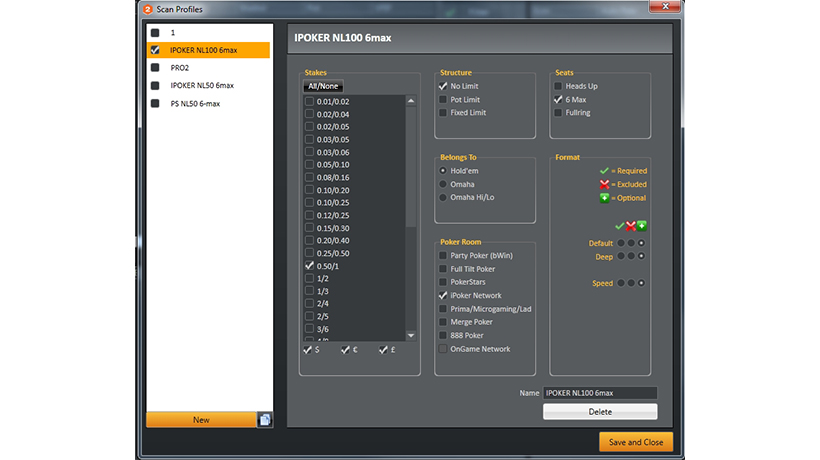Check the 0.12/0.25 stake
Screen dimensions: 820x460
point(310,215)
